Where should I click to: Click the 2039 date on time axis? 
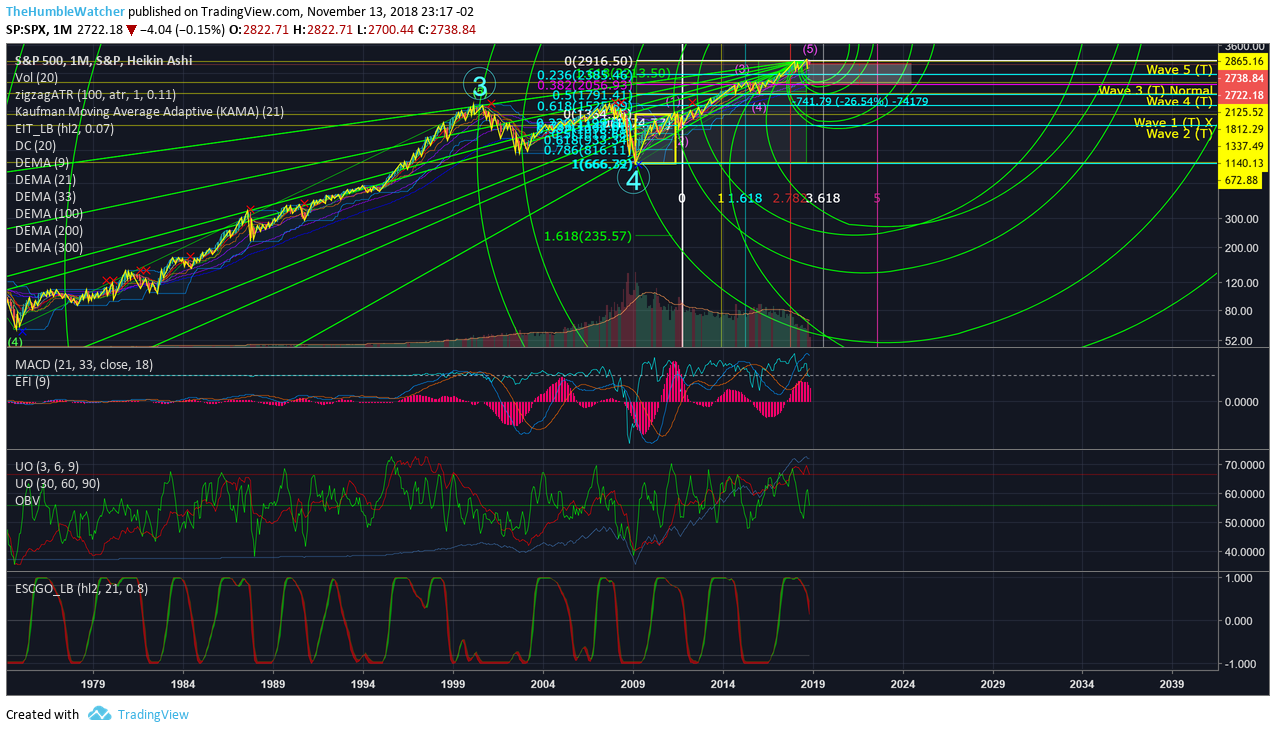pos(1172,685)
